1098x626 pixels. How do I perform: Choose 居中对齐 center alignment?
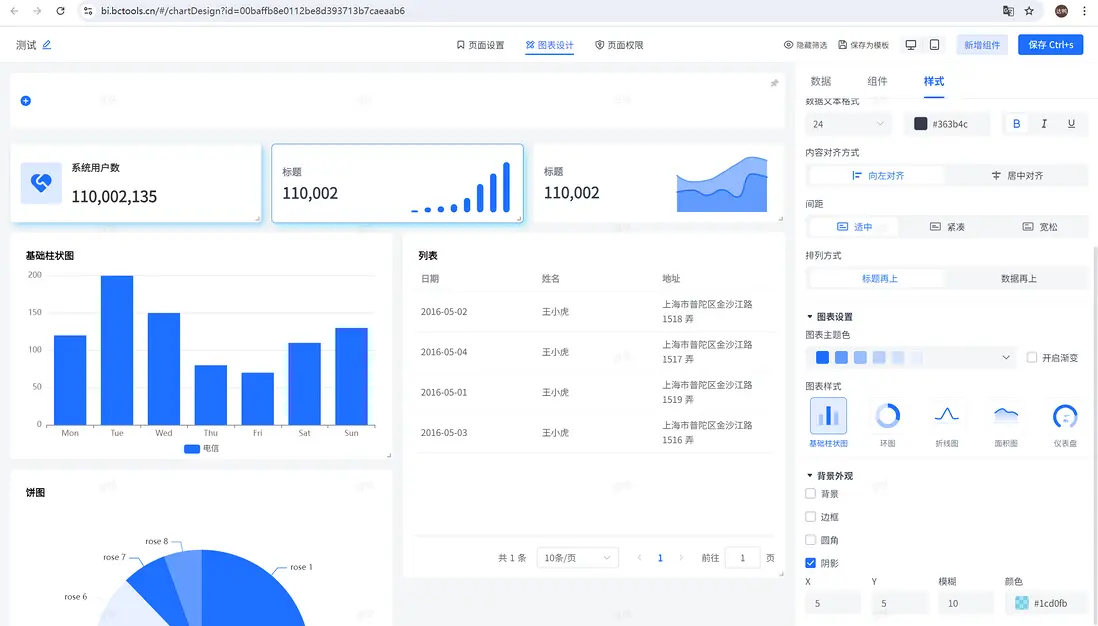(1017, 176)
